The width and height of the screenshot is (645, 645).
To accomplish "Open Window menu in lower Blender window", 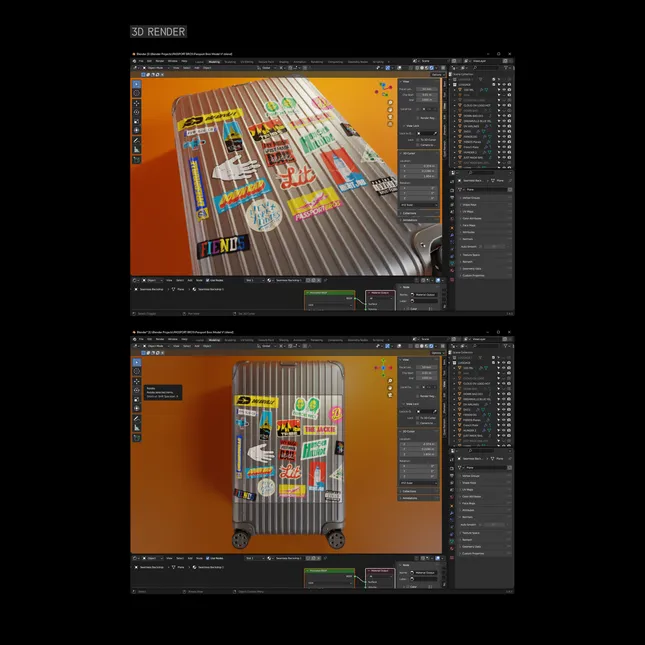I will pos(173,339).
